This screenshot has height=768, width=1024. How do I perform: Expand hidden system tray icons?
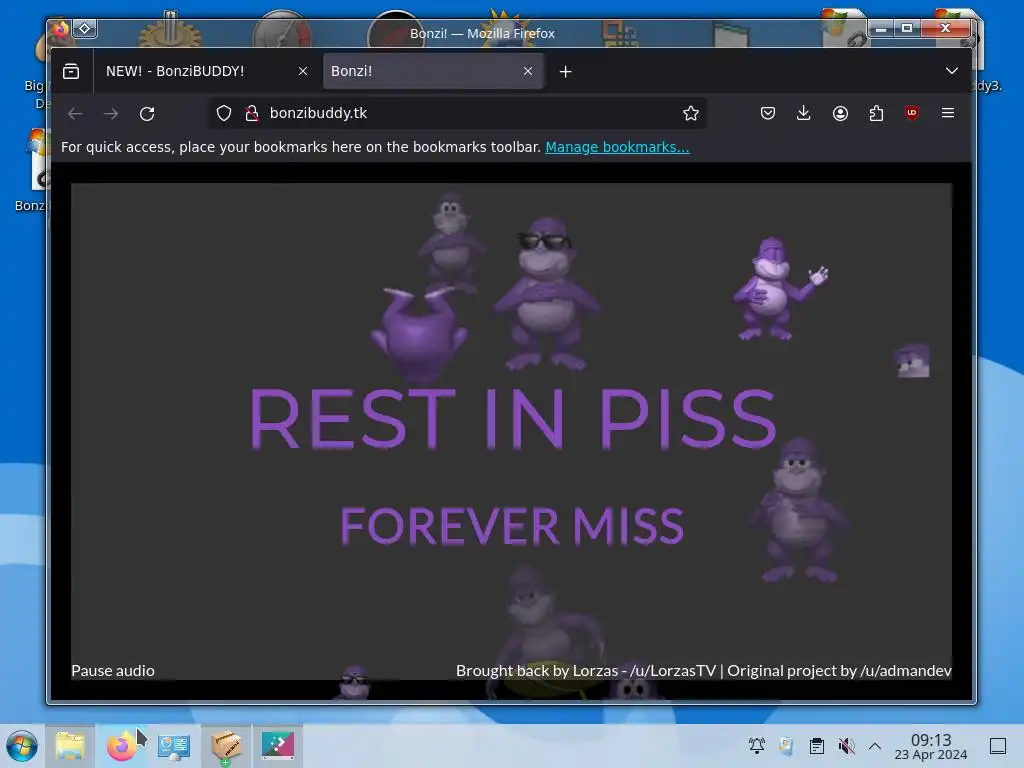[x=875, y=746]
